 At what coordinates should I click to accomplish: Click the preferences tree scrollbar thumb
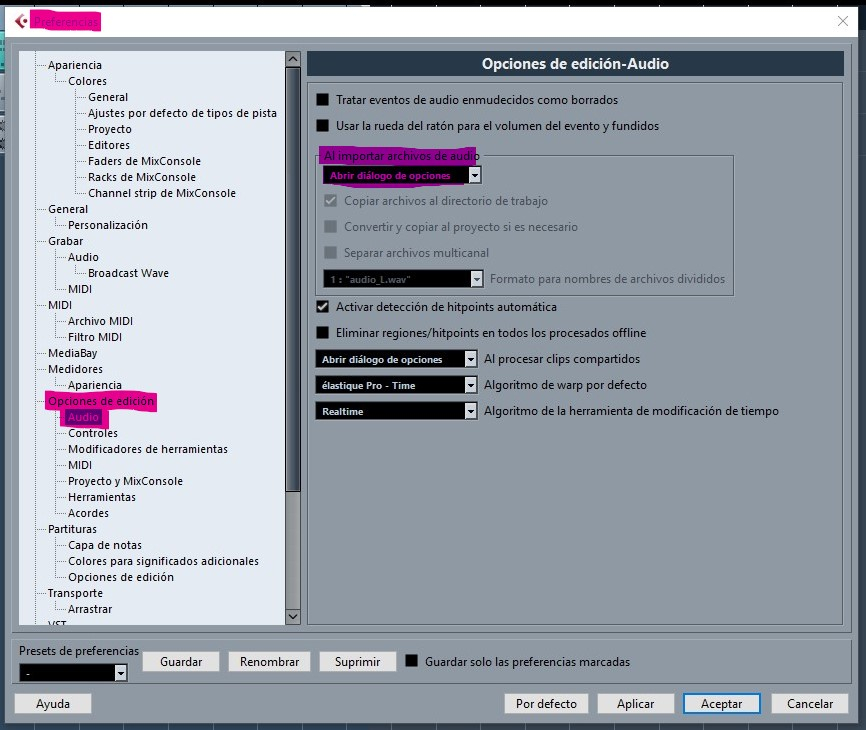coord(293,279)
